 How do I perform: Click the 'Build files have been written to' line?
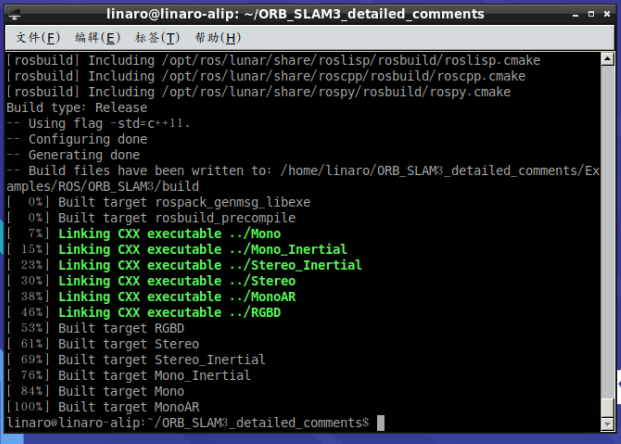303,171
